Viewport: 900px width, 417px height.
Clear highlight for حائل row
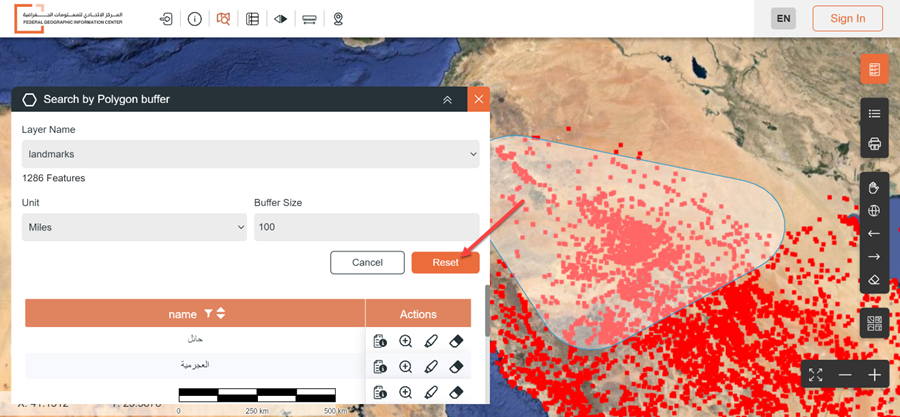point(455,341)
